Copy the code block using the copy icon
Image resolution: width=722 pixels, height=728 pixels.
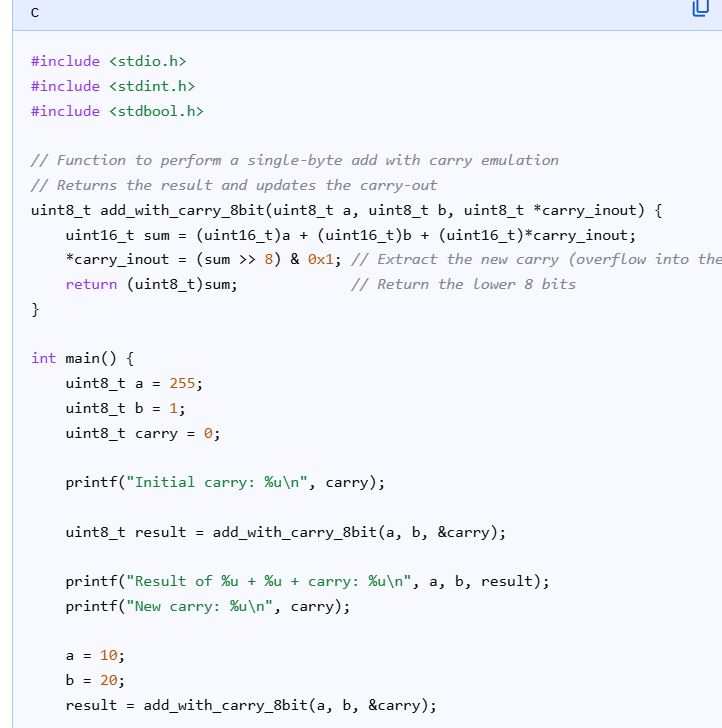point(701,10)
